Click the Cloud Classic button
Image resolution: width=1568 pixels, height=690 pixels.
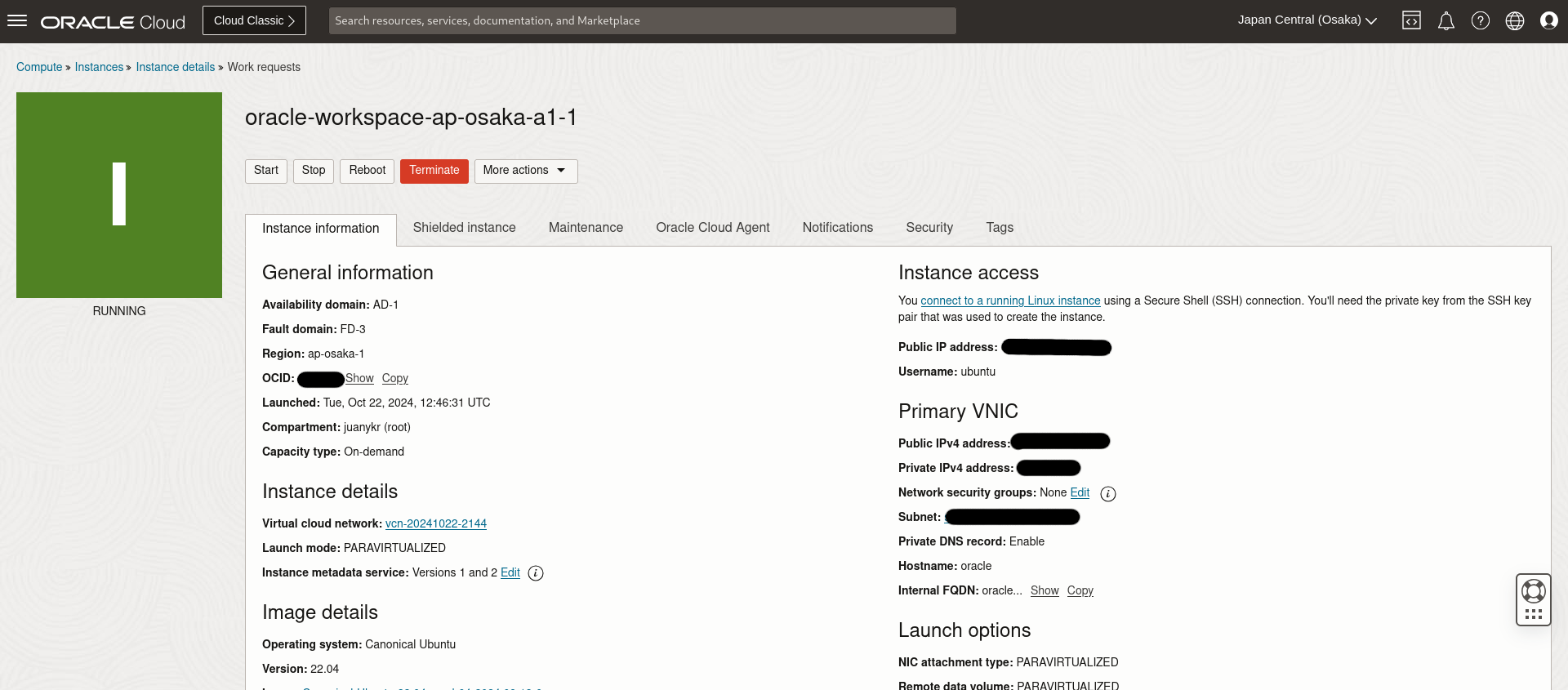click(254, 20)
